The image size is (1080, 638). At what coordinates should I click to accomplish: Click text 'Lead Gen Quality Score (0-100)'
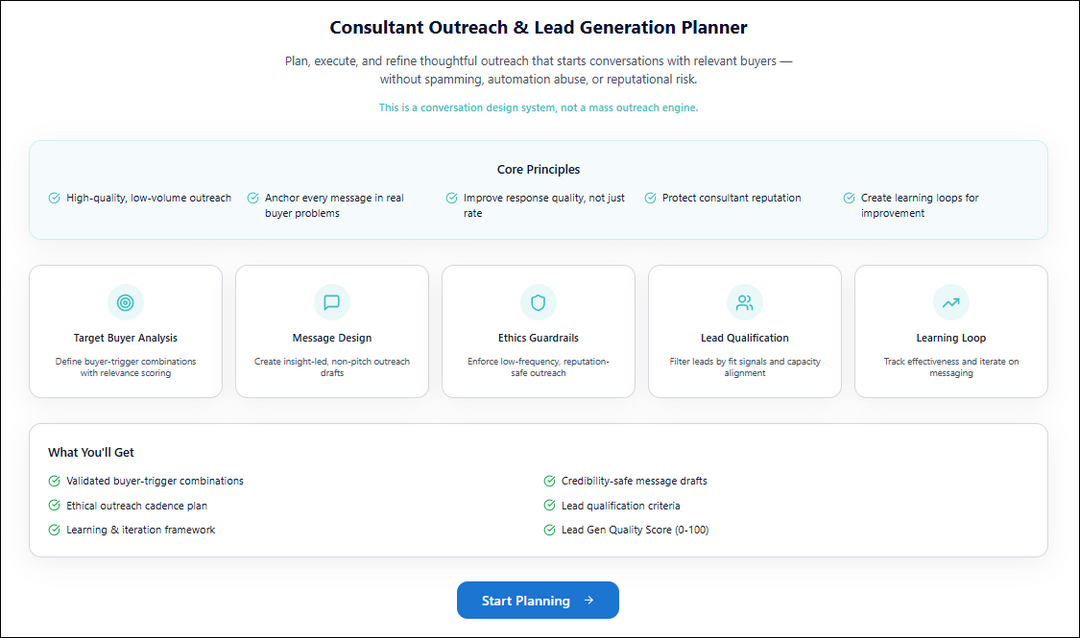pos(635,530)
